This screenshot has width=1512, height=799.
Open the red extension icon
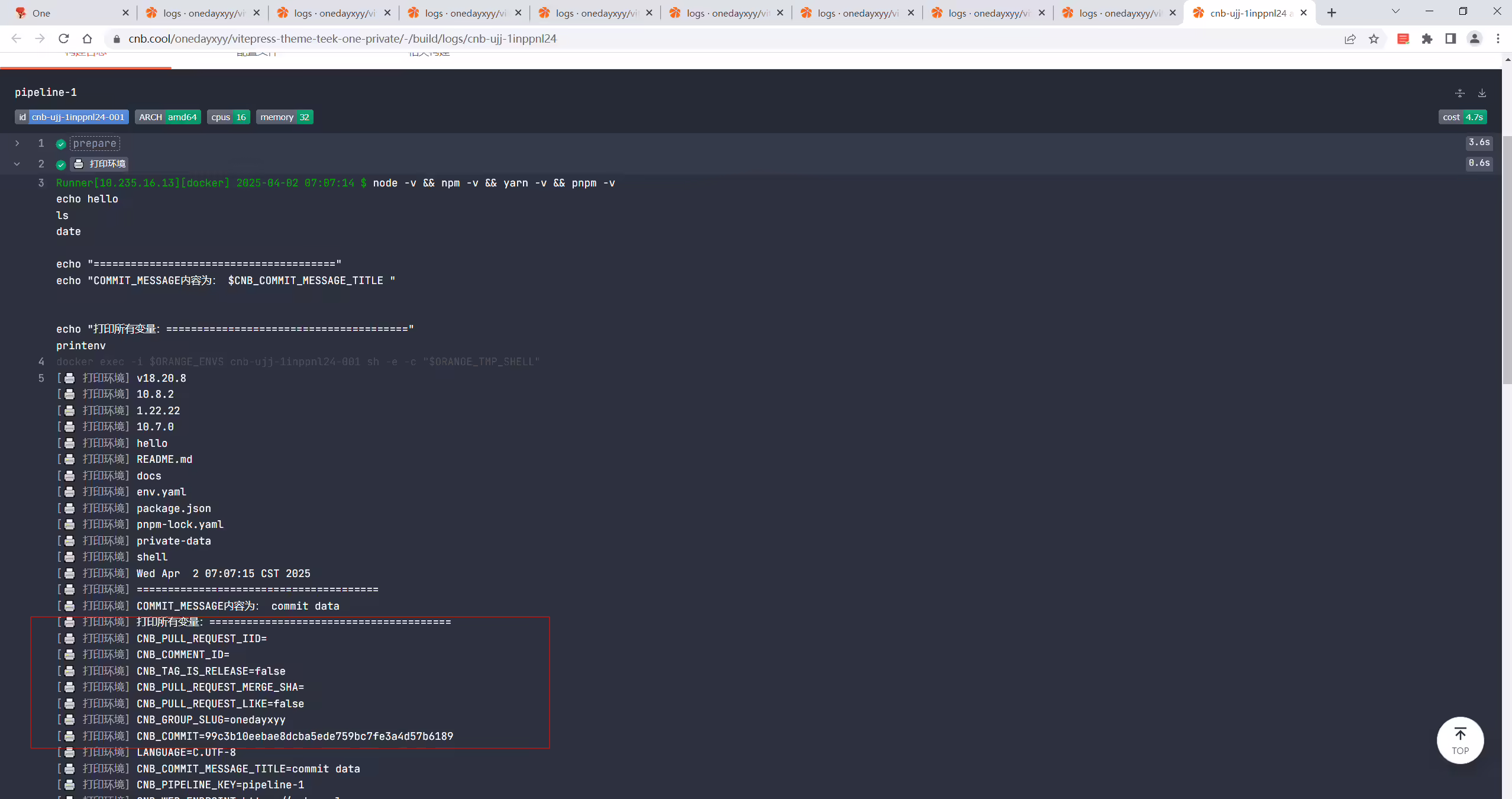[1403, 38]
